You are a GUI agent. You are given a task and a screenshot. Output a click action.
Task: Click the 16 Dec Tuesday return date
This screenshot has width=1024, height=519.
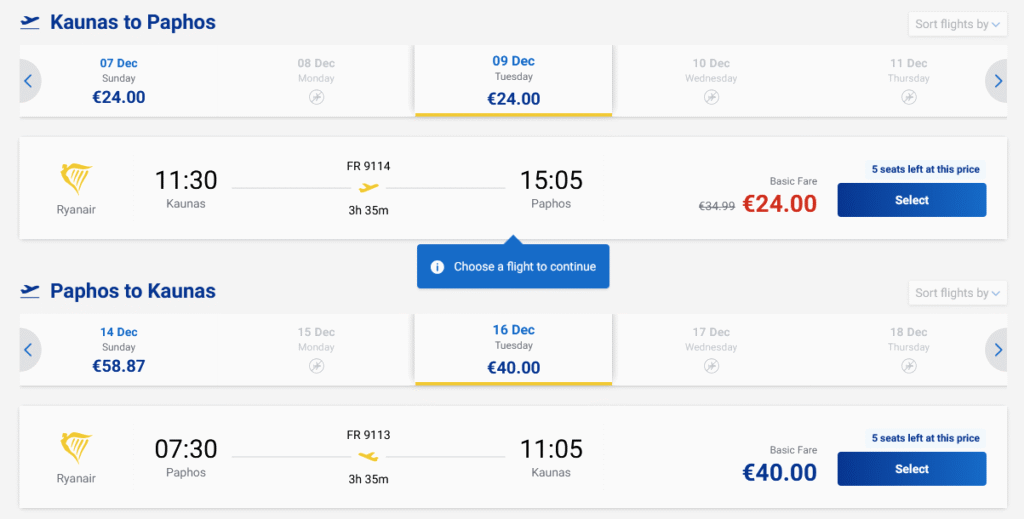coord(513,349)
